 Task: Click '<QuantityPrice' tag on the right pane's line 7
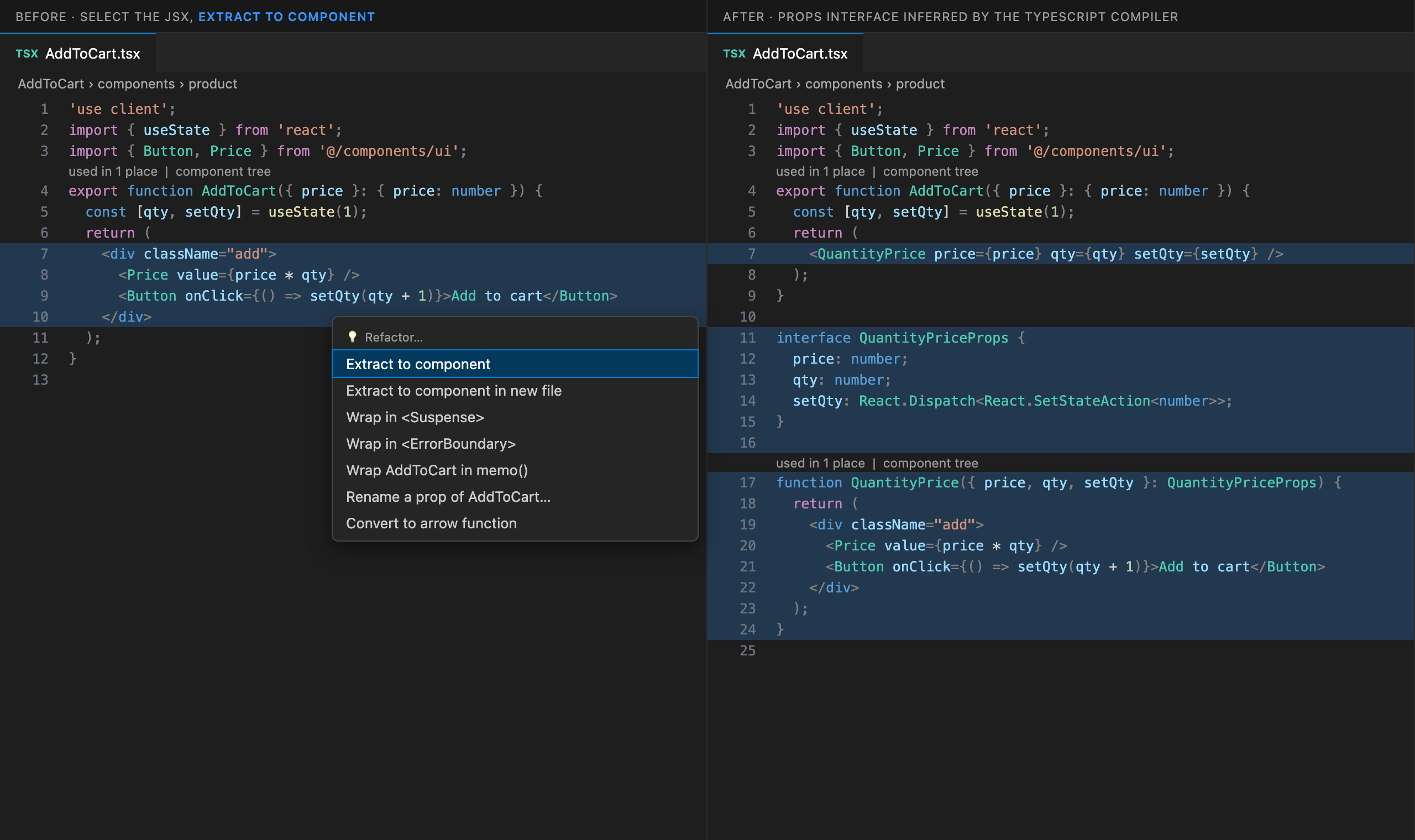pyautogui.click(x=868, y=254)
